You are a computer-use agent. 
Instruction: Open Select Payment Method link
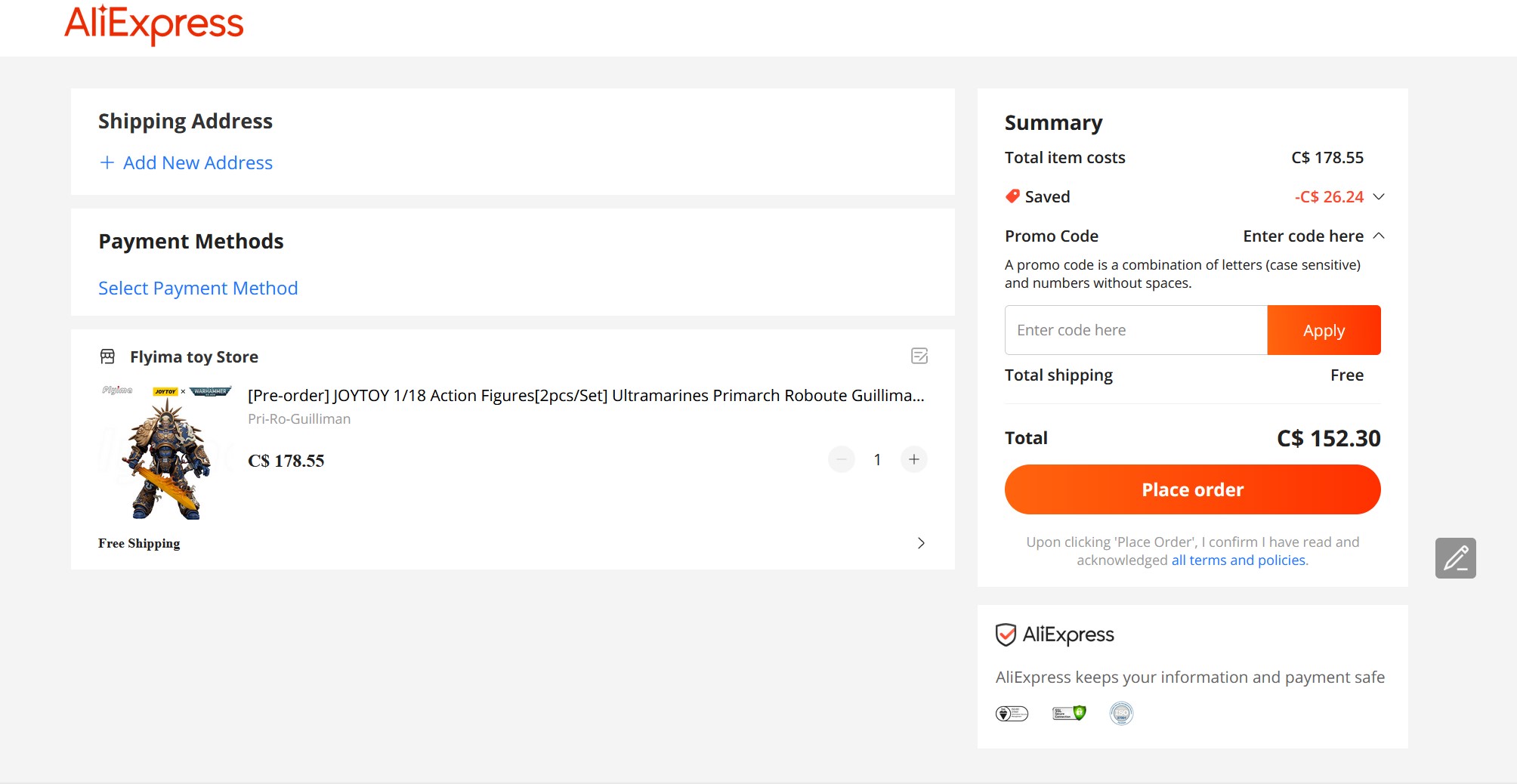point(198,288)
